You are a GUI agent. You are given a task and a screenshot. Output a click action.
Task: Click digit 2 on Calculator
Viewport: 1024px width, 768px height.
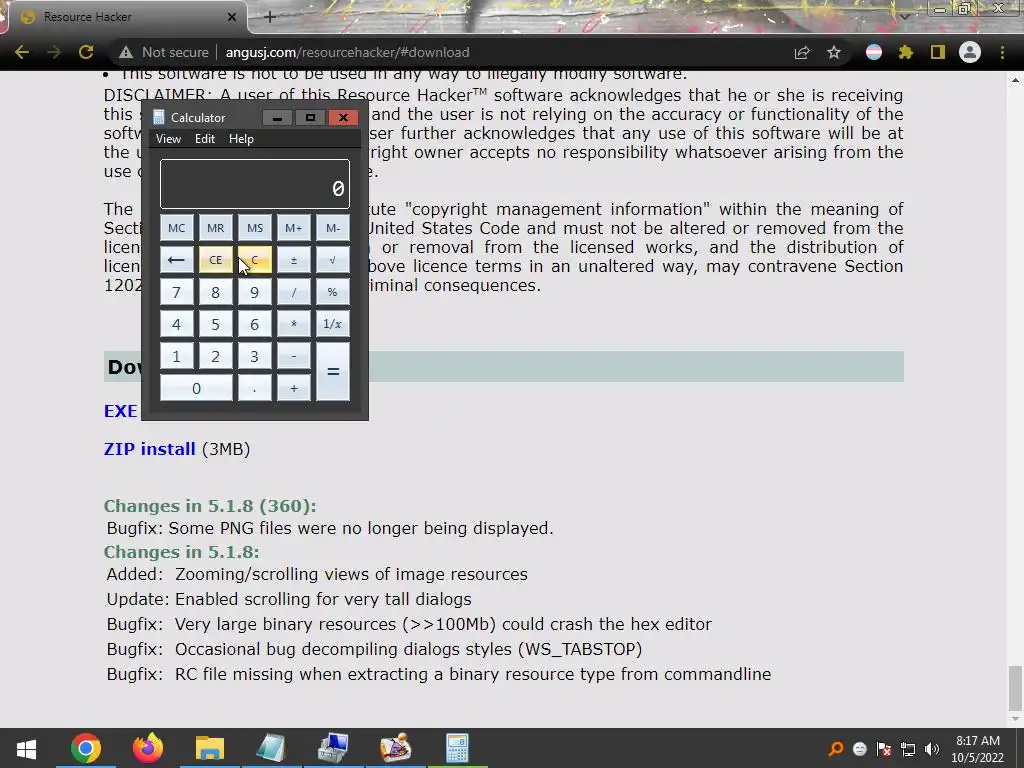coord(216,356)
